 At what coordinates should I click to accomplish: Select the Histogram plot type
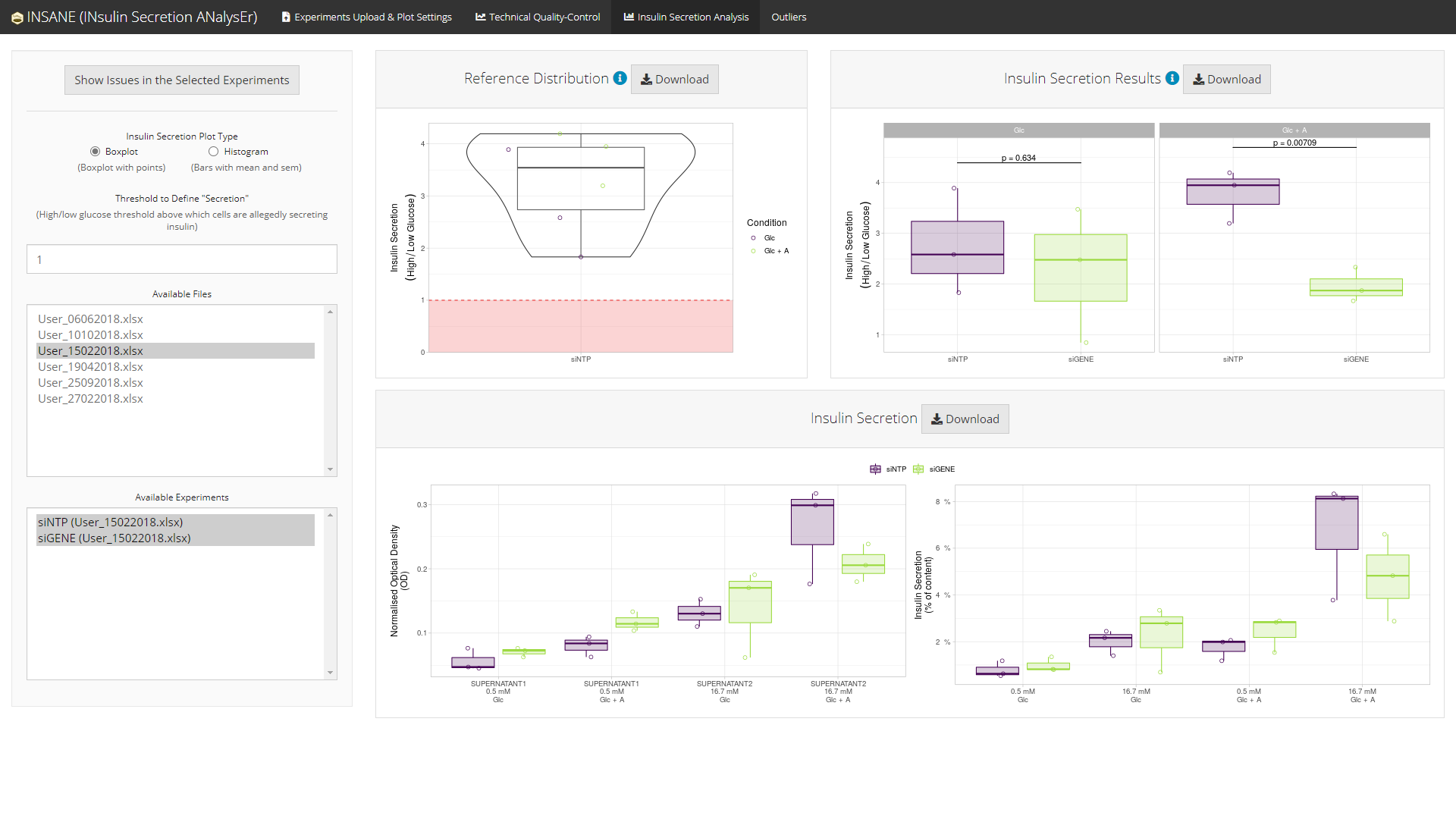tap(214, 152)
